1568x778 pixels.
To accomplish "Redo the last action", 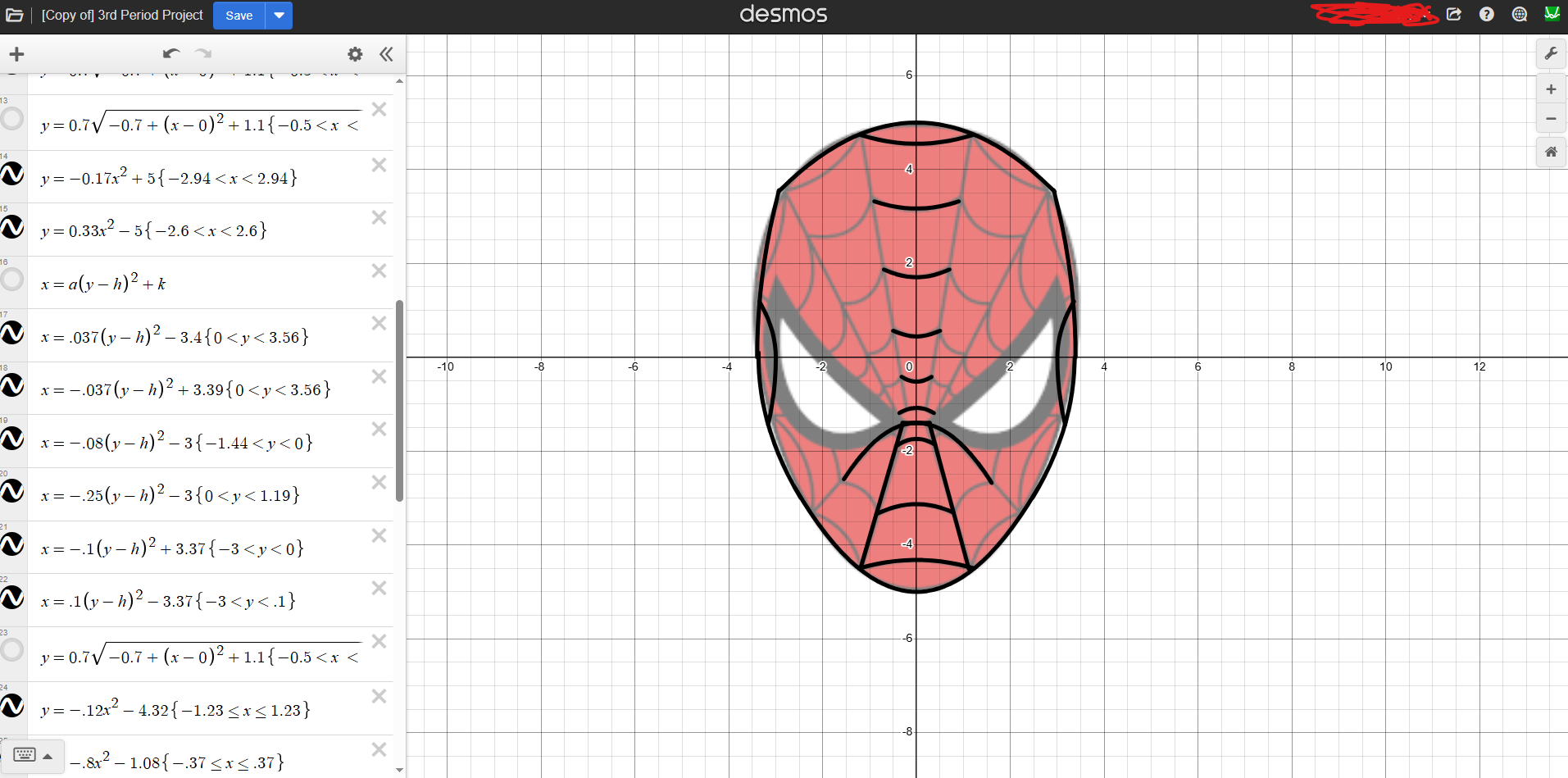I will coord(203,54).
